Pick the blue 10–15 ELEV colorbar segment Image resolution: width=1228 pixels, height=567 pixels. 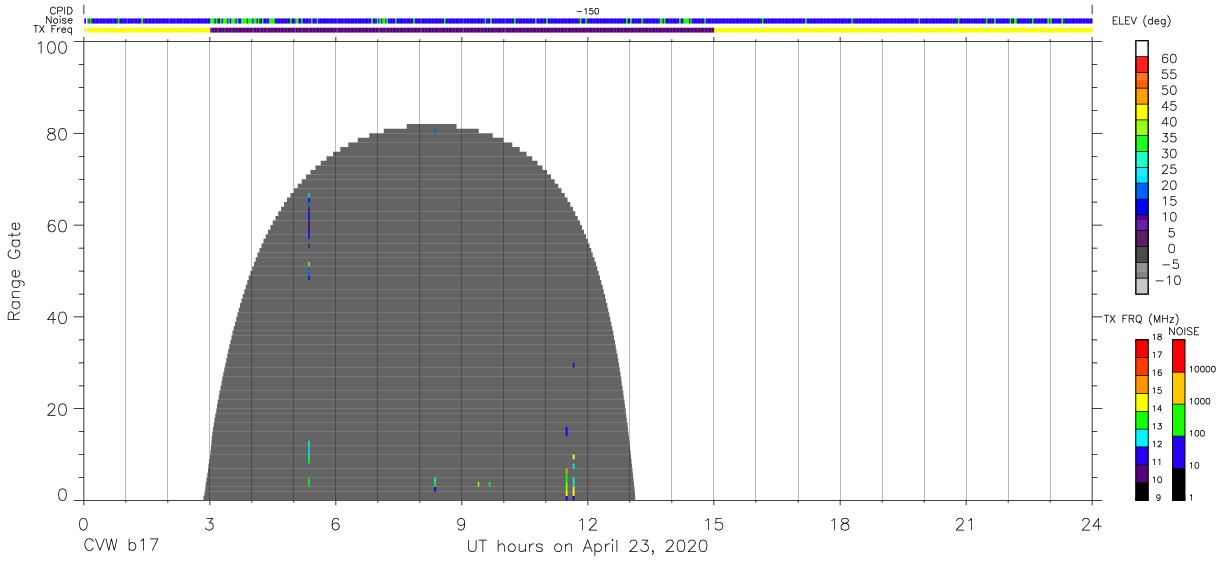coord(1142,208)
